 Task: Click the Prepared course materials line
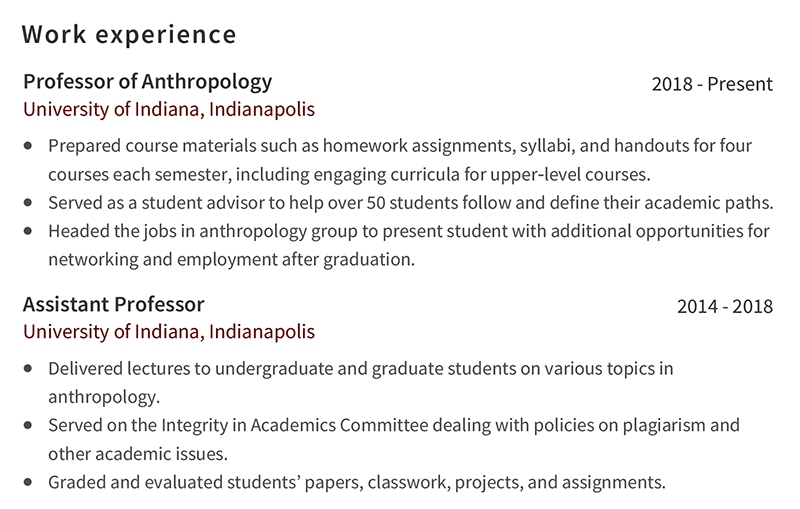click(x=400, y=146)
